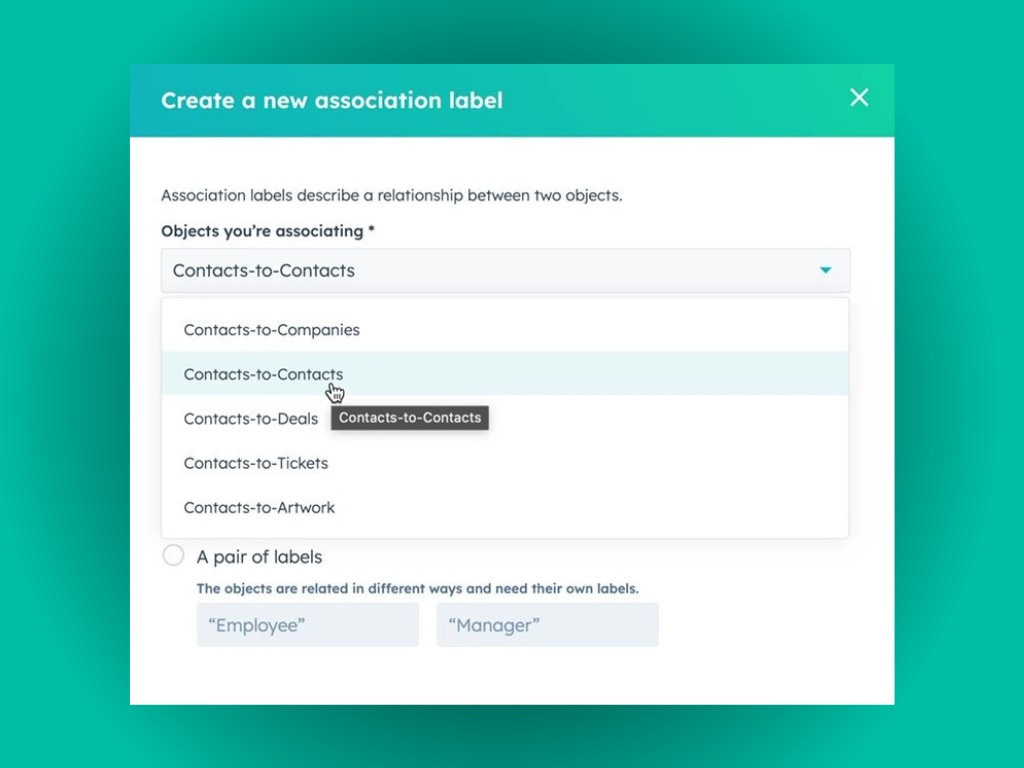The height and width of the screenshot is (768, 1024).
Task: Click the Create a new association label title
Action: pos(333,100)
